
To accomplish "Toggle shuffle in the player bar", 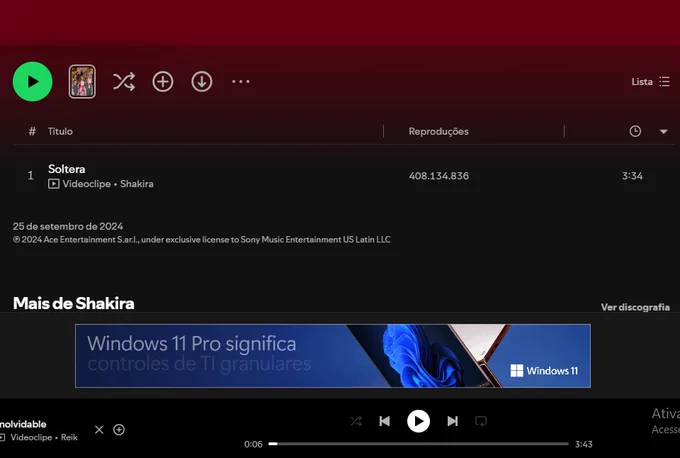I will coord(356,421).
